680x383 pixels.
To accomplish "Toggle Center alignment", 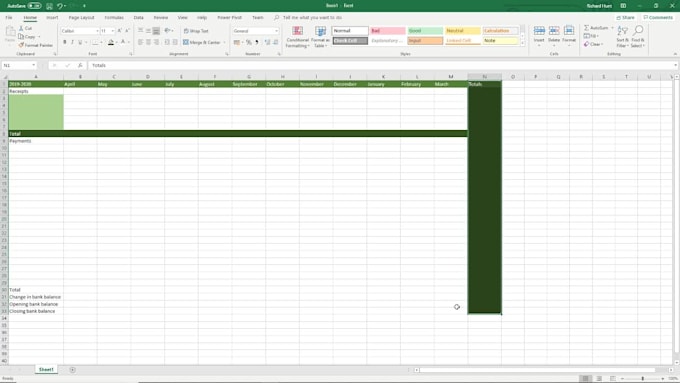I will 148,42.
